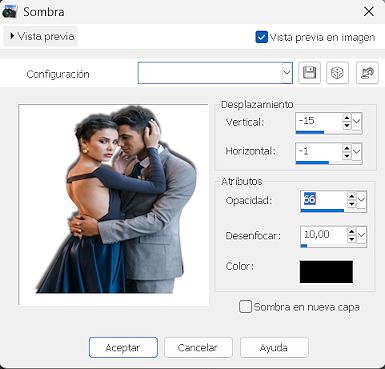Click the Sombra dialog title bar icon
Viewport: 385px width, 369px height.
pyautogui.click(x=9, y=12)
